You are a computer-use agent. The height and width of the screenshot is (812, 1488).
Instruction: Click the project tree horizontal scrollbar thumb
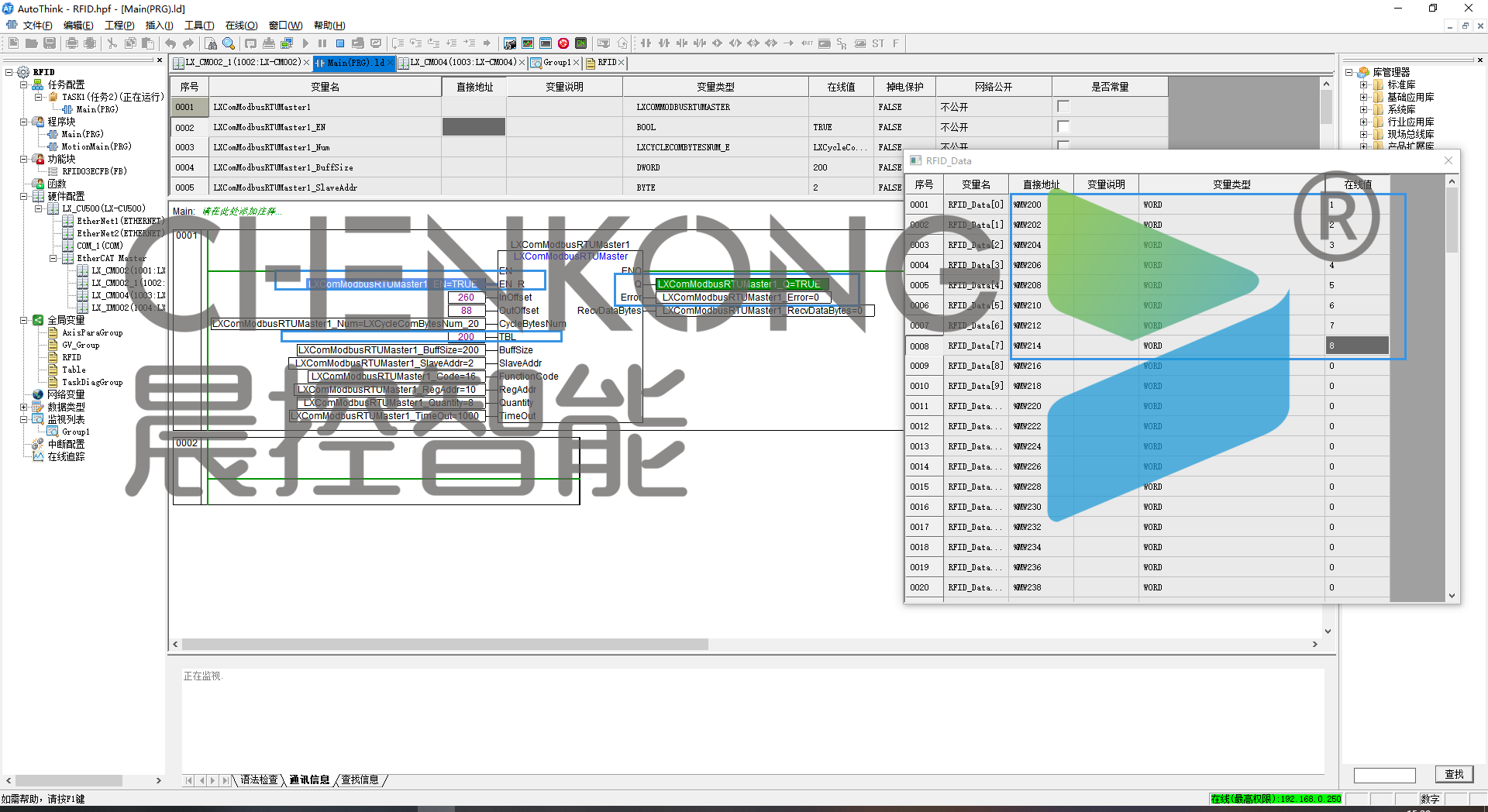click(x=69, y=780)
